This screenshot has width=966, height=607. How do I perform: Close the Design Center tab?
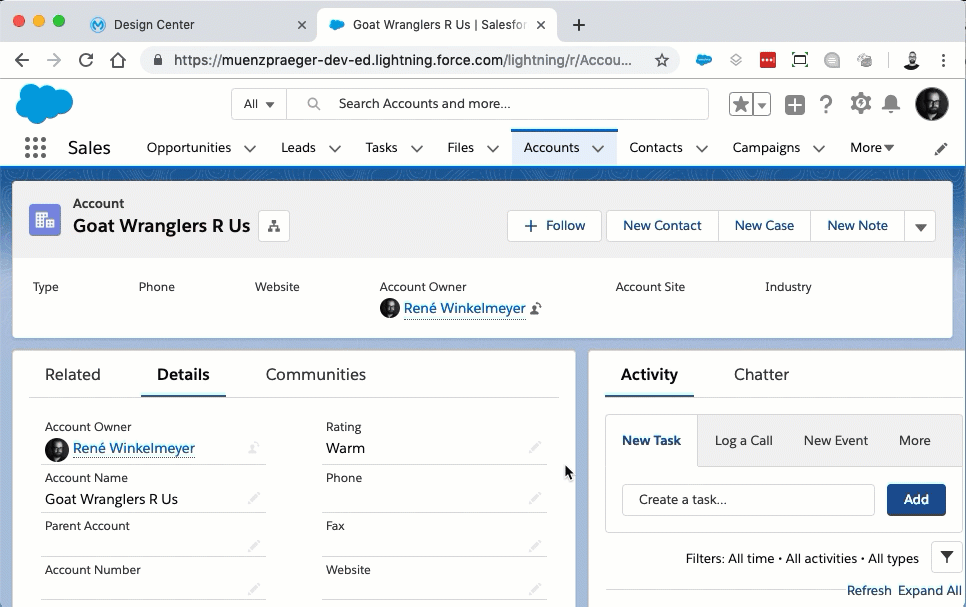(302, 25)
